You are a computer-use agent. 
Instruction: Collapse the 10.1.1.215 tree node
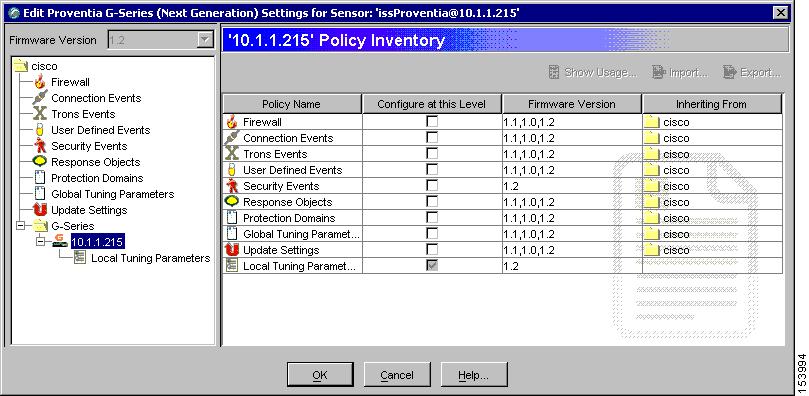point(41,241)
